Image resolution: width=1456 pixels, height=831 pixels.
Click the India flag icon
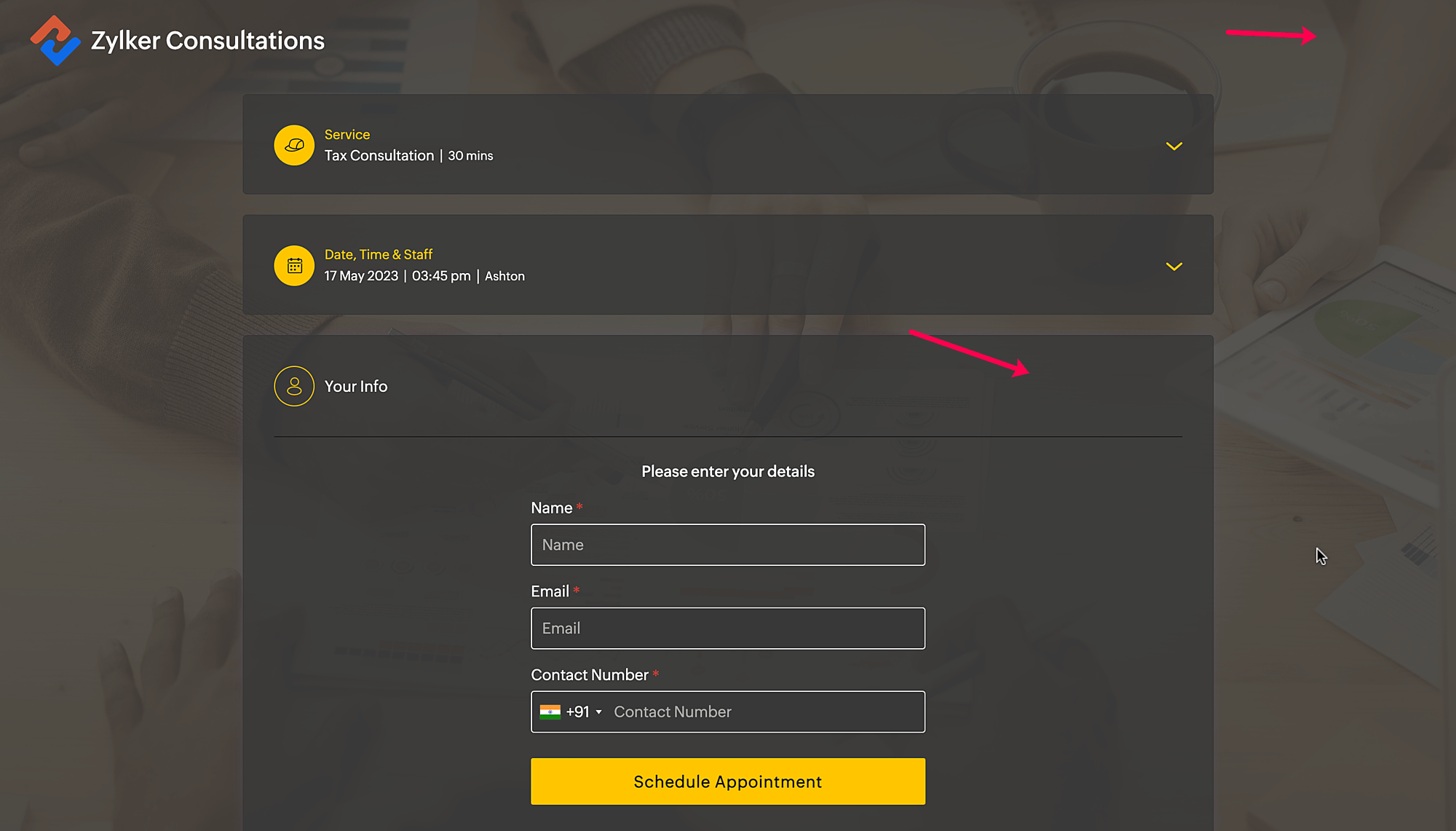pos(550,712)
